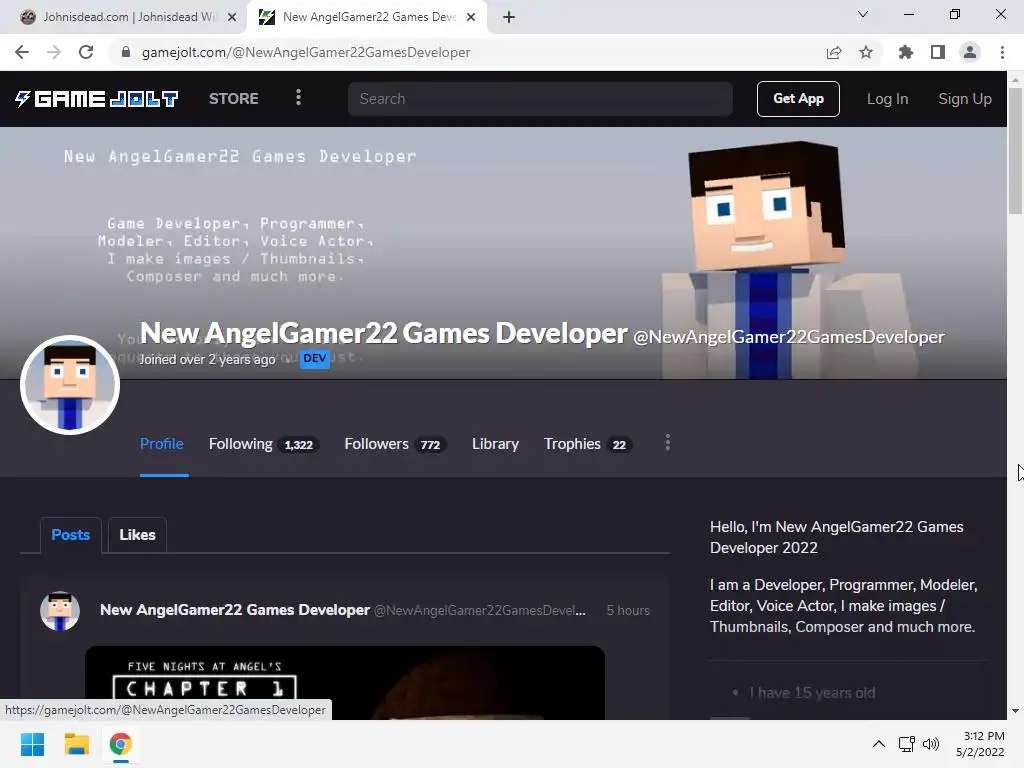Screen dimensions: 1024x768
Task: Click the '5 hours' post timestamp
Action: (x=628, y=611)
